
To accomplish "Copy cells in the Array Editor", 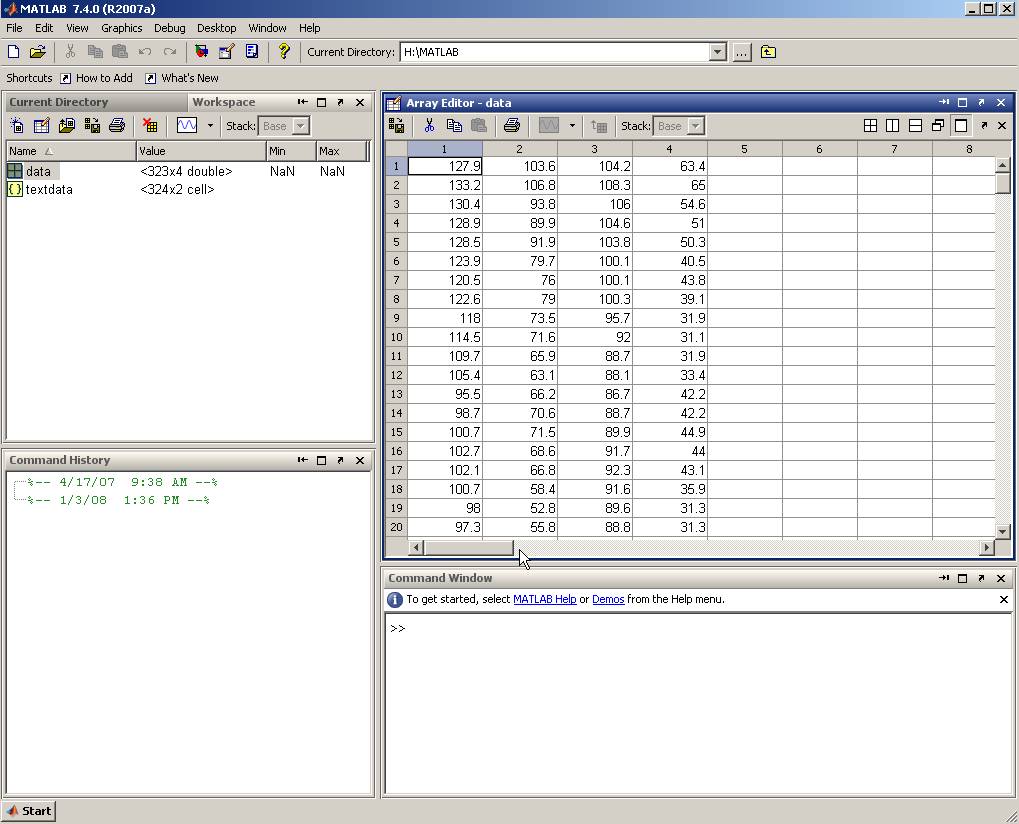I will coord(453,125).
